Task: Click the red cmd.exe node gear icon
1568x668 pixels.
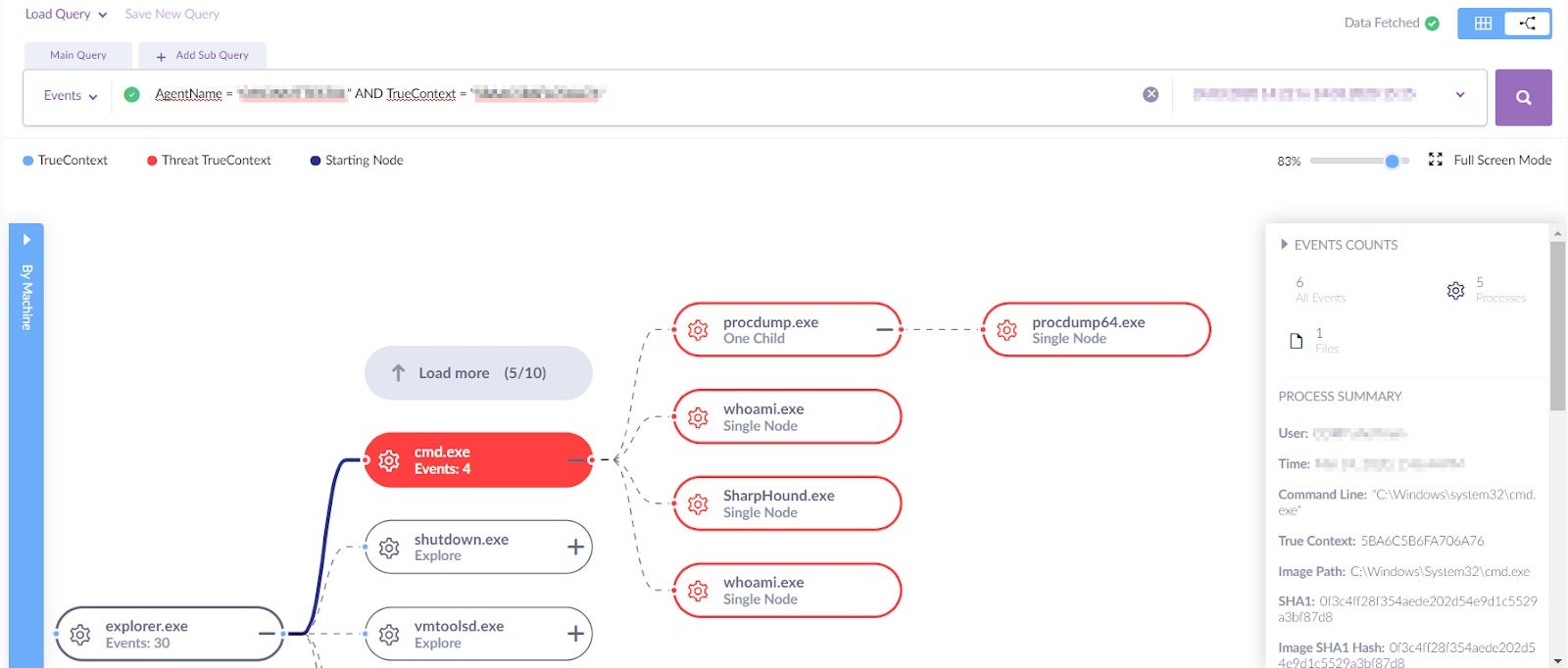Action: [389, 460]
